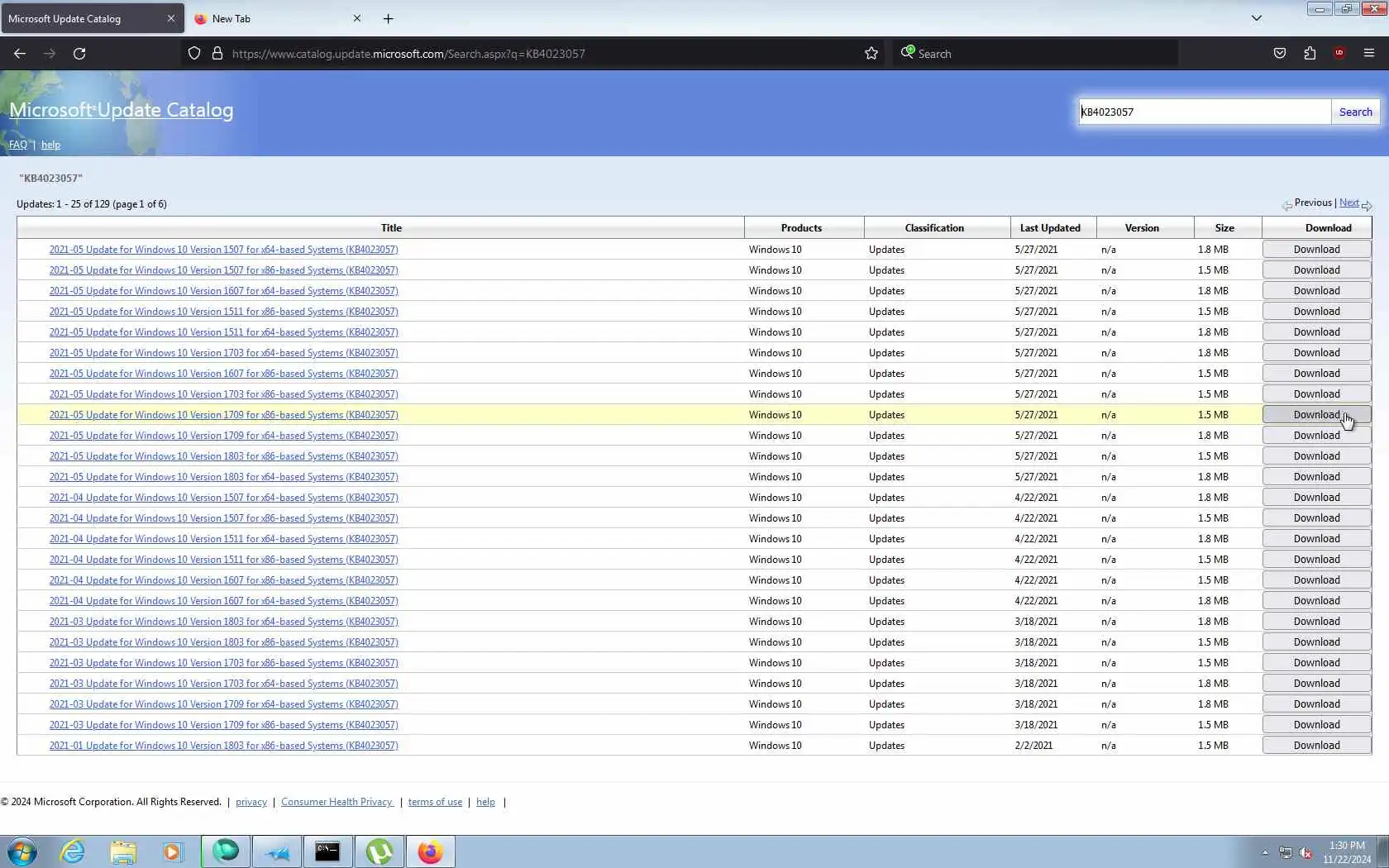Open the uBlock Origin toolbar icon

[1339, 54]
